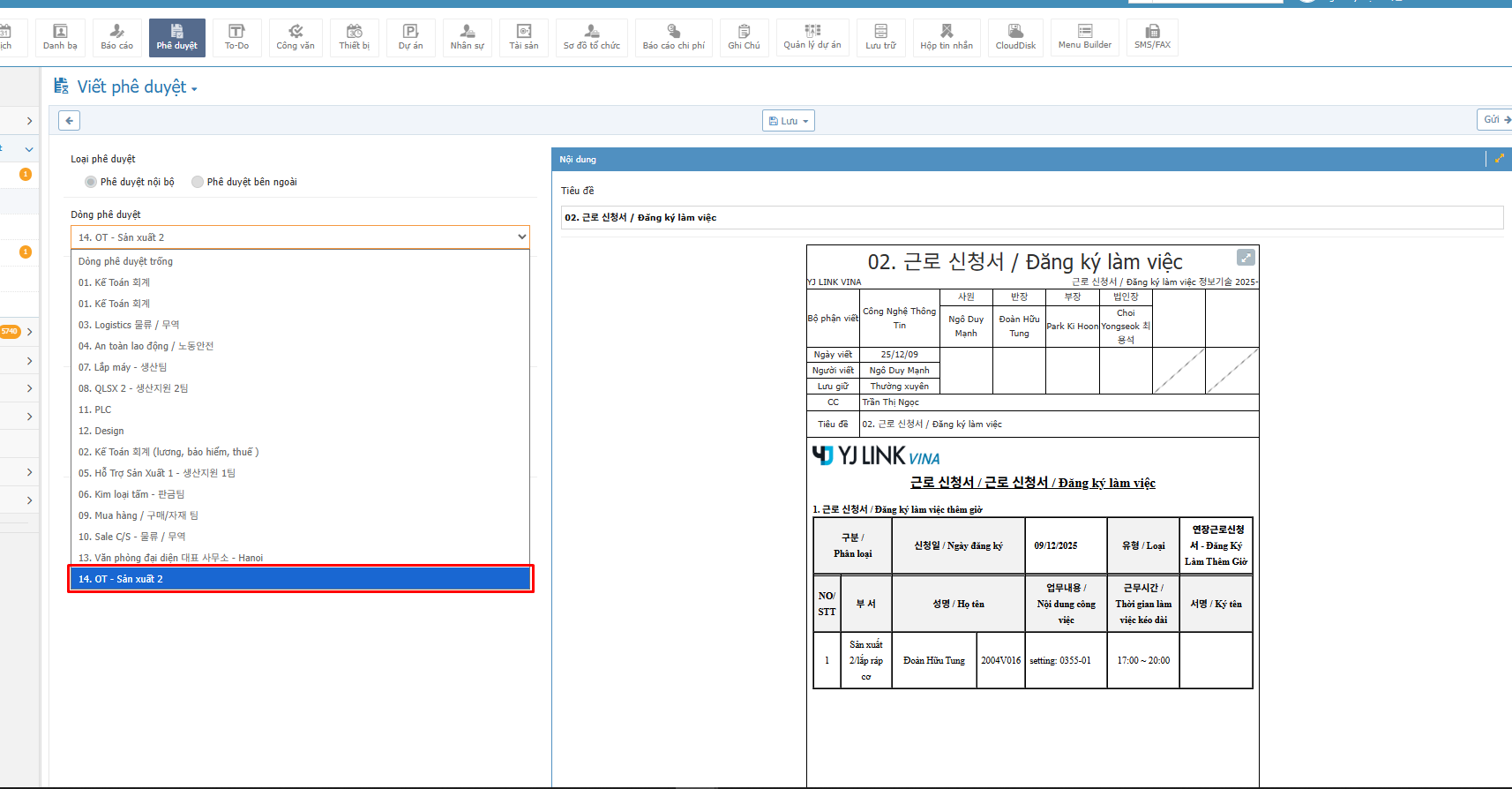This screenshot has height=789, width=1512.
Task: Select Phê duyệt bên ngoài radio
Action: pos(198,182)
